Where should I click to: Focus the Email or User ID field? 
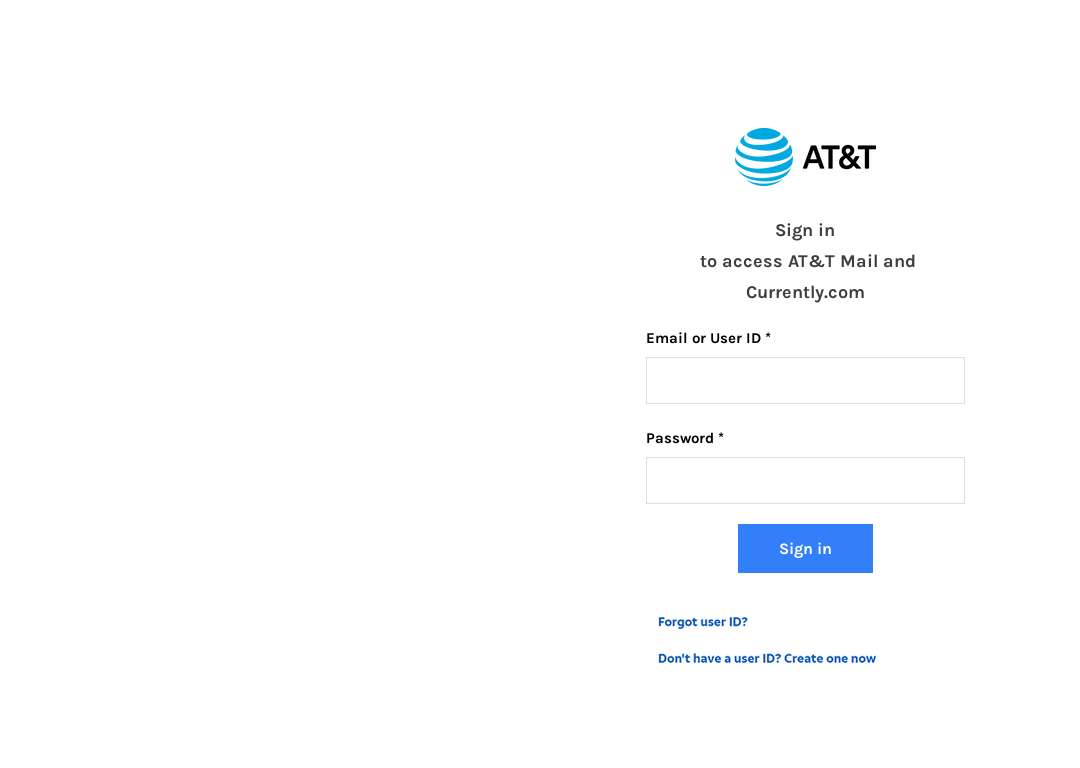805,380
